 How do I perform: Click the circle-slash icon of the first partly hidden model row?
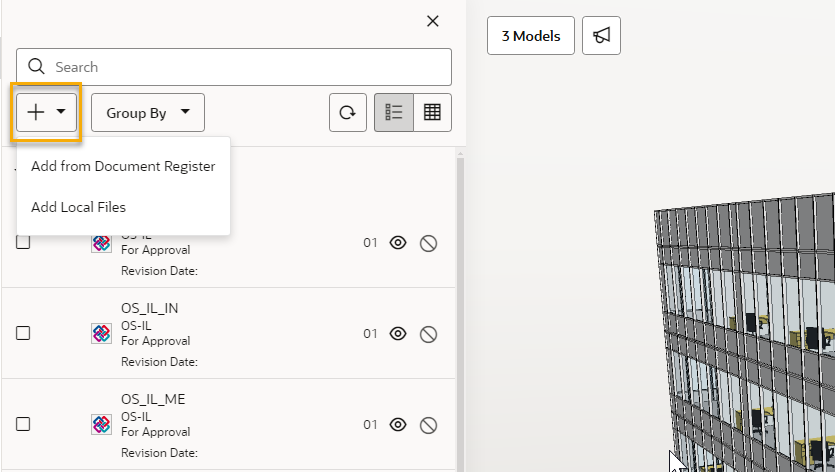428,243
